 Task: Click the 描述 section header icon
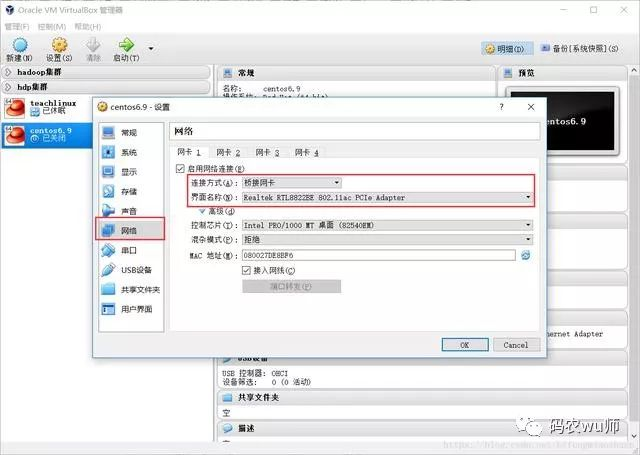pyautogui.click(x=227, y=428)
